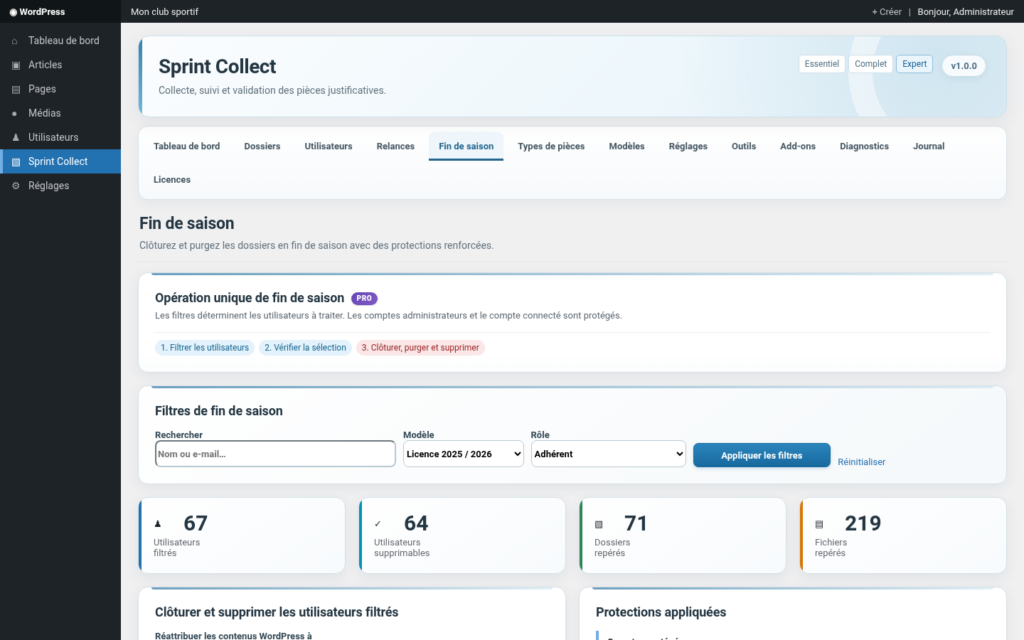Viewport: 1024px width, 640px height.
Task: Click the Réinitialiser link
Action: point(861,462)
